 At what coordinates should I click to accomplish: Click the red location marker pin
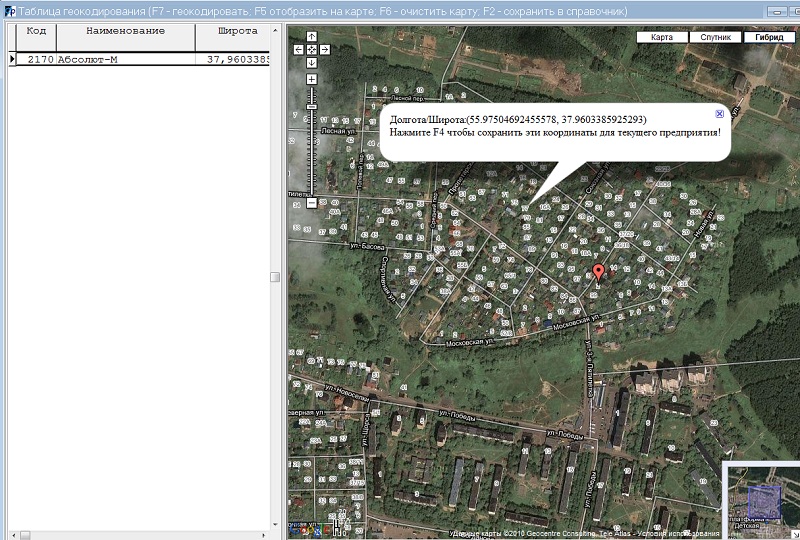click(598, 272)
